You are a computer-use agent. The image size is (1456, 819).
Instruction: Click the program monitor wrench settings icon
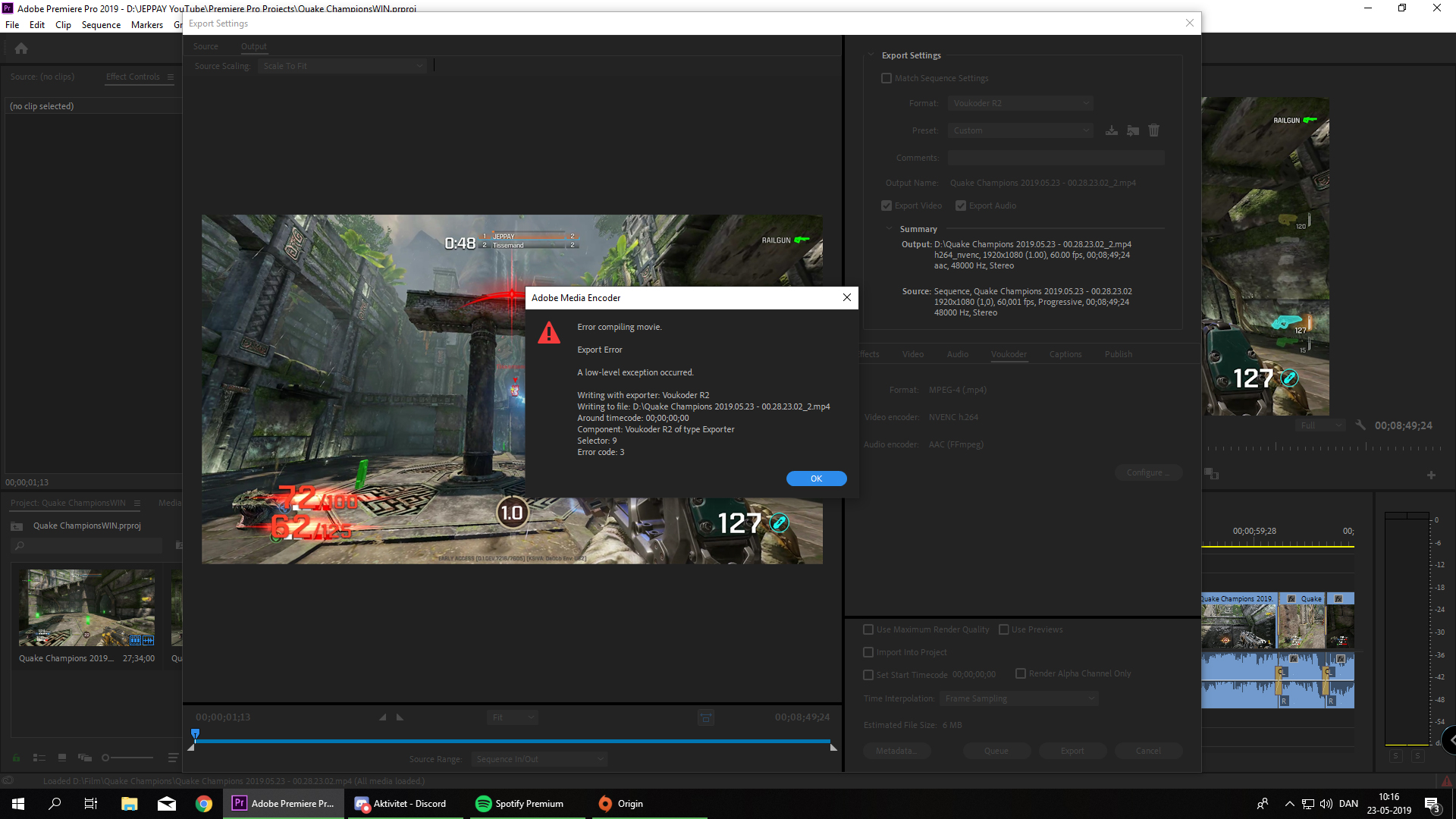1360,425
